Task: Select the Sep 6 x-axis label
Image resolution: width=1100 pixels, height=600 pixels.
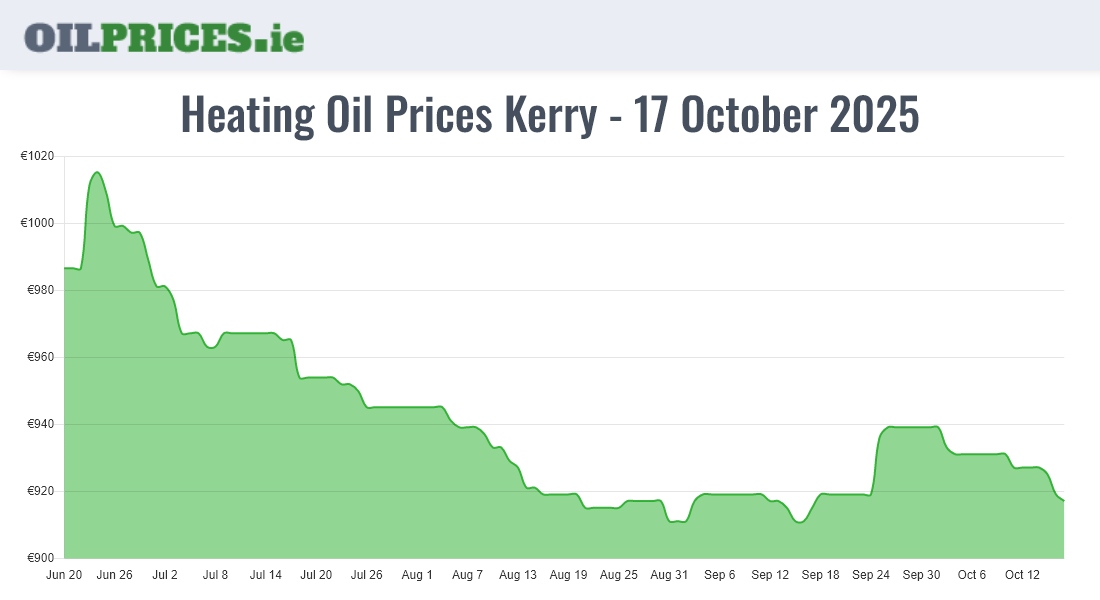Action: 720,575
